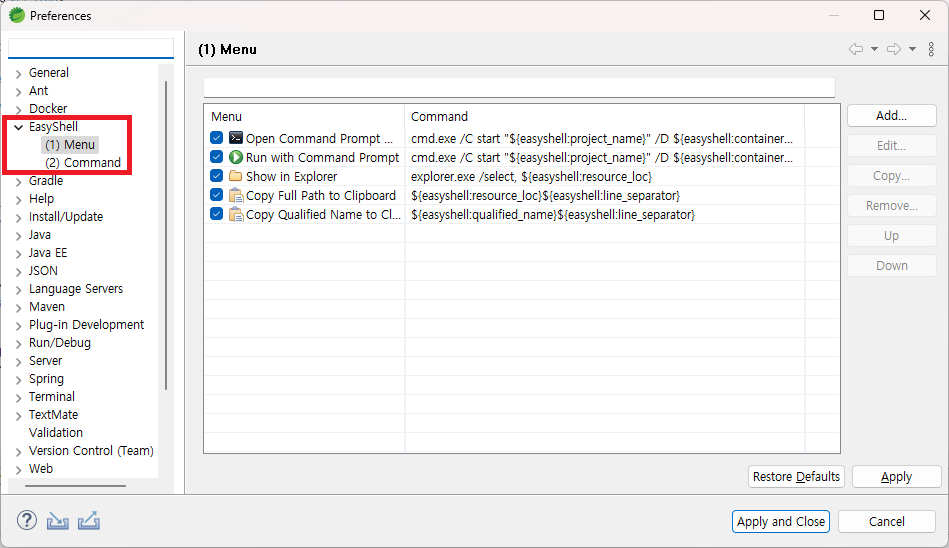949x548 pixels.
Task: Click the tree horizontal scrollbar
Action: pos(75,486)
